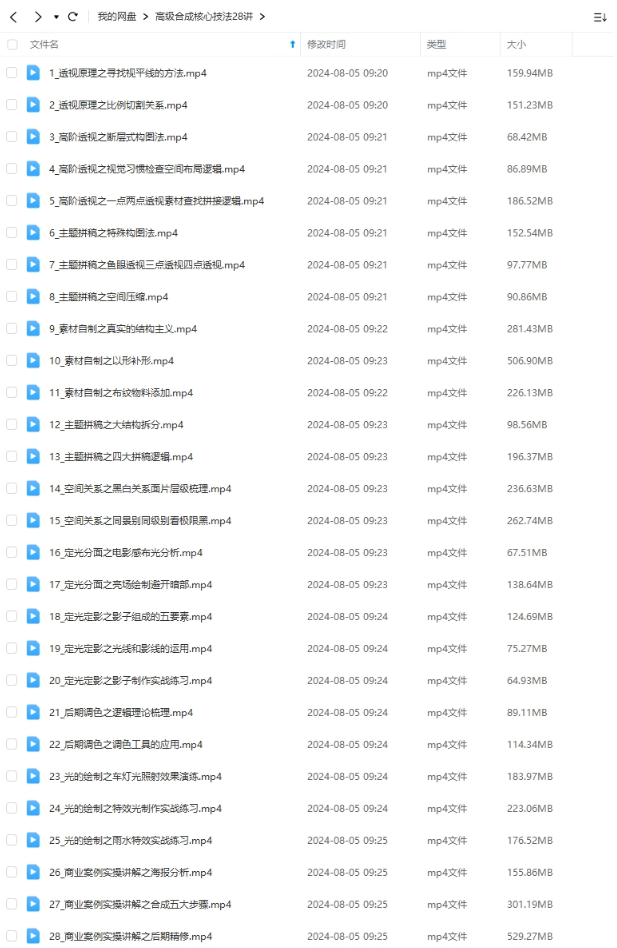
Task: Go forward with the right arrow icon
Action: (38, 17)
